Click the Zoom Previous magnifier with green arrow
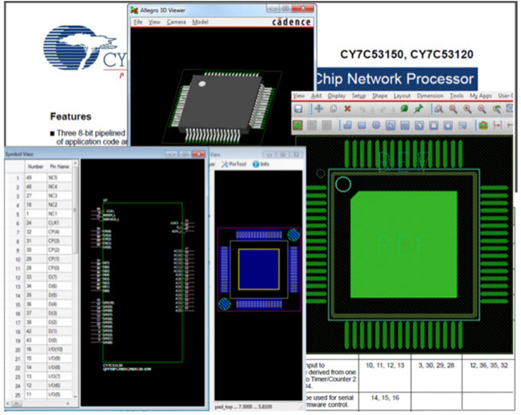Viewport: 521px width, 415px height. point(497,109)
